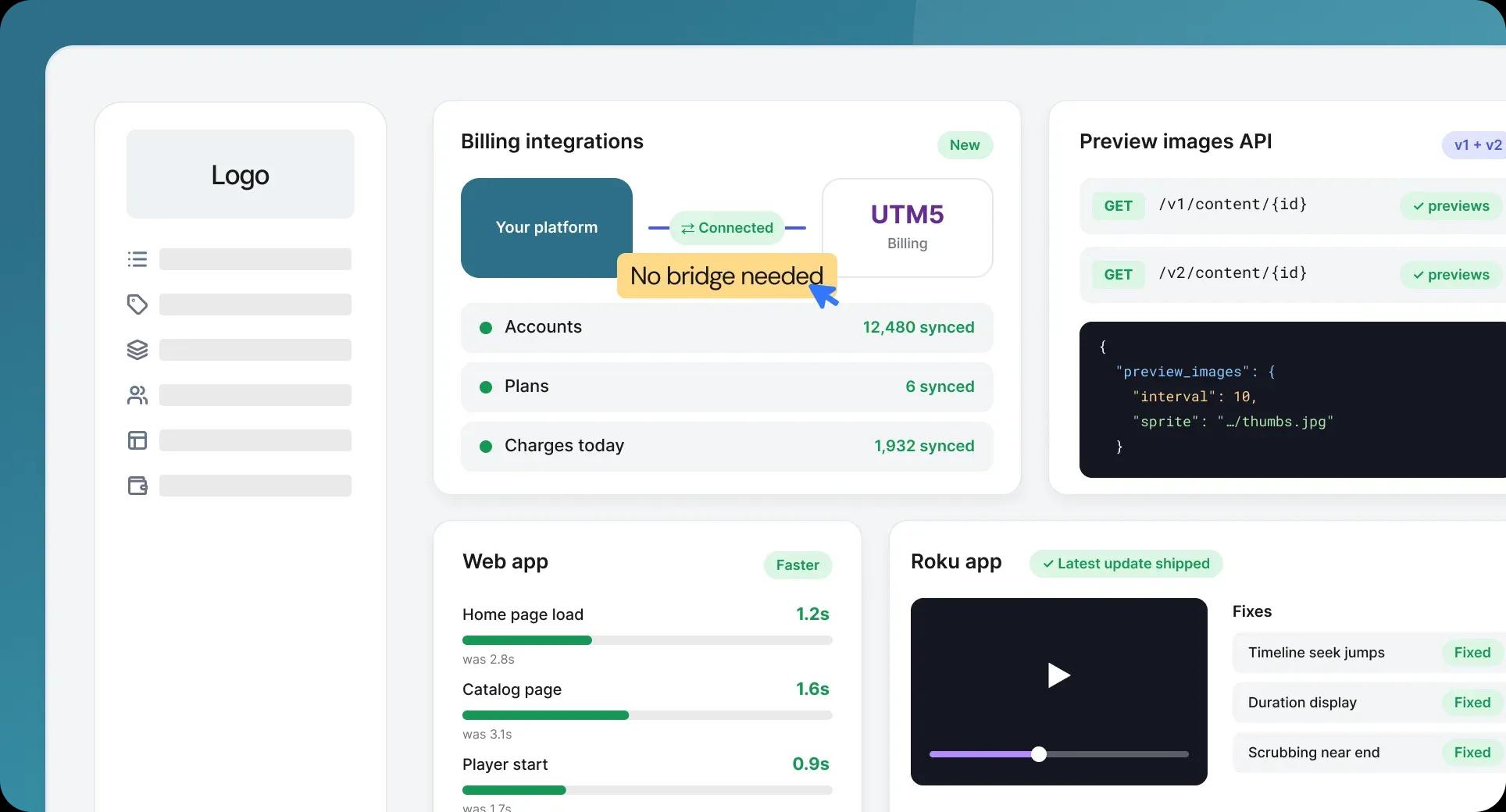
Task: Click the list icon in the sidebar
Action: [137, 259]
